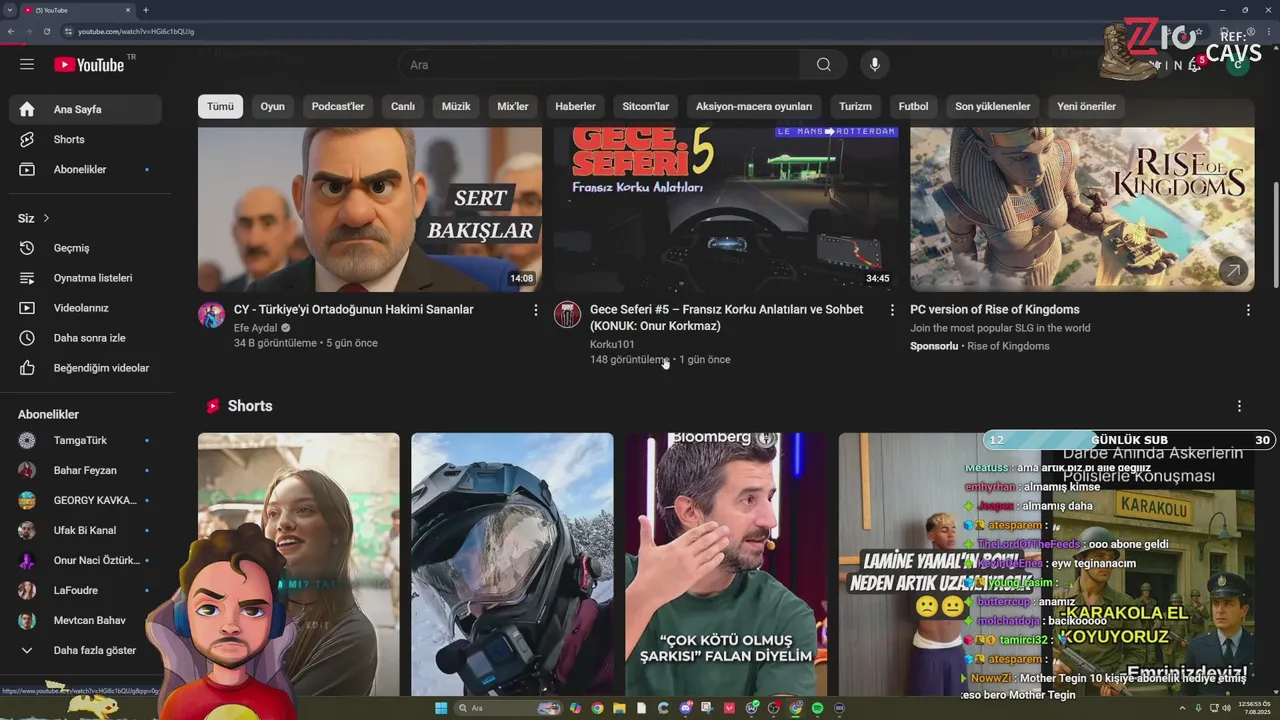
Task: Select the Haberler filter chip
Action: pos(575,106)
